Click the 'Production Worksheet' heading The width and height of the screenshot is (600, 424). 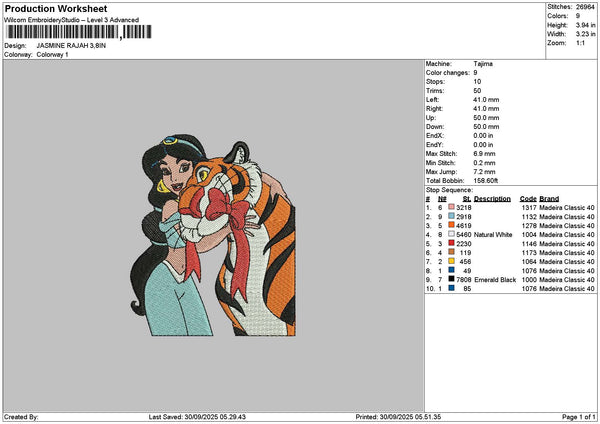coord(56,9)
